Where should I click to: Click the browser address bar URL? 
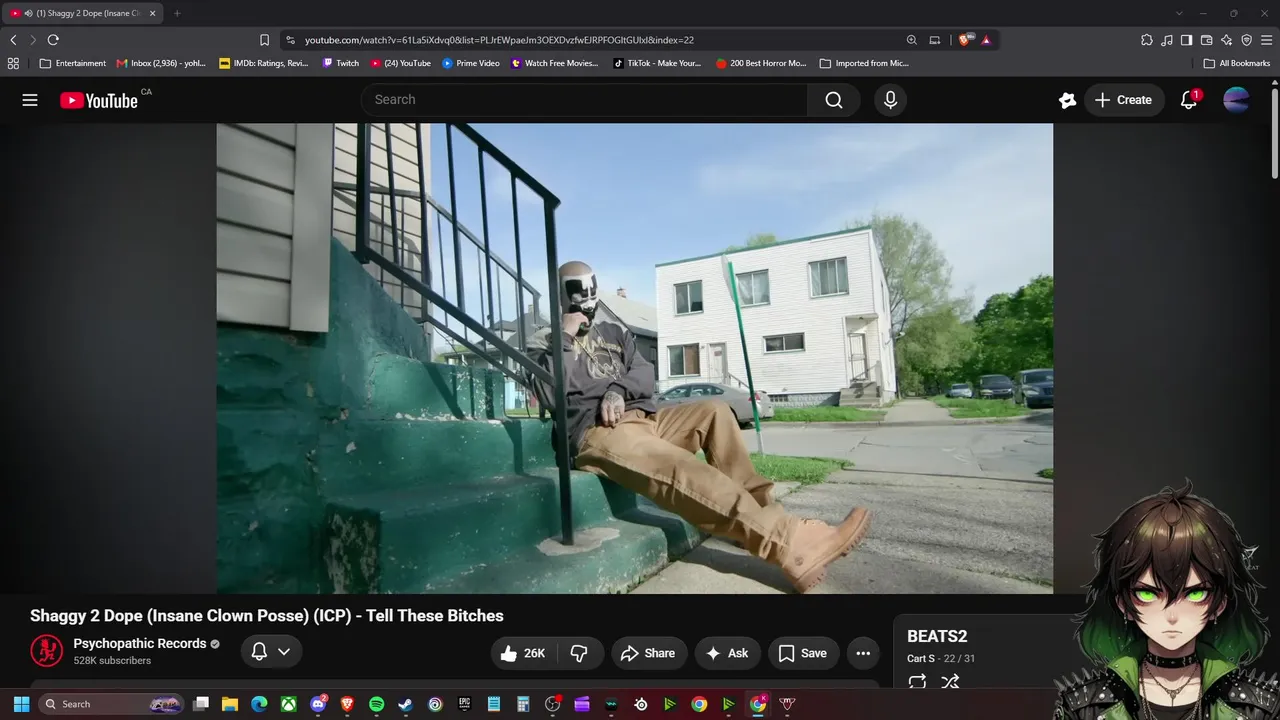pyautogui.click(x=499, y=40)
